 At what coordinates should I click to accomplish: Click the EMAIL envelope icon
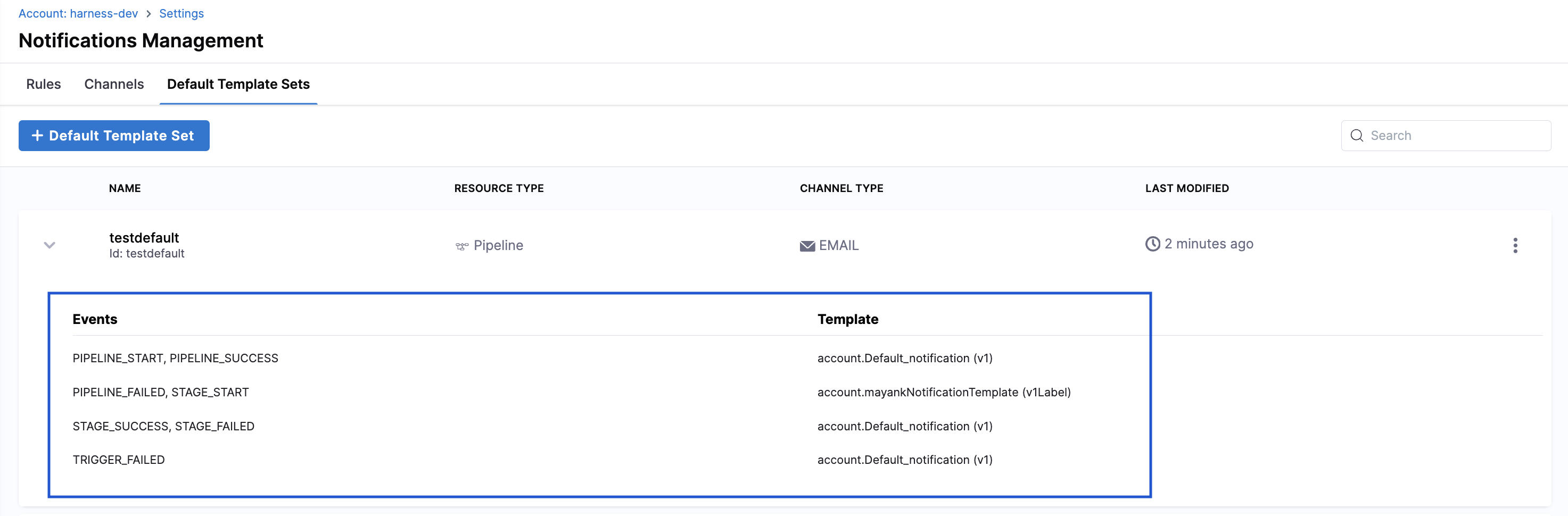click(806, 246)
